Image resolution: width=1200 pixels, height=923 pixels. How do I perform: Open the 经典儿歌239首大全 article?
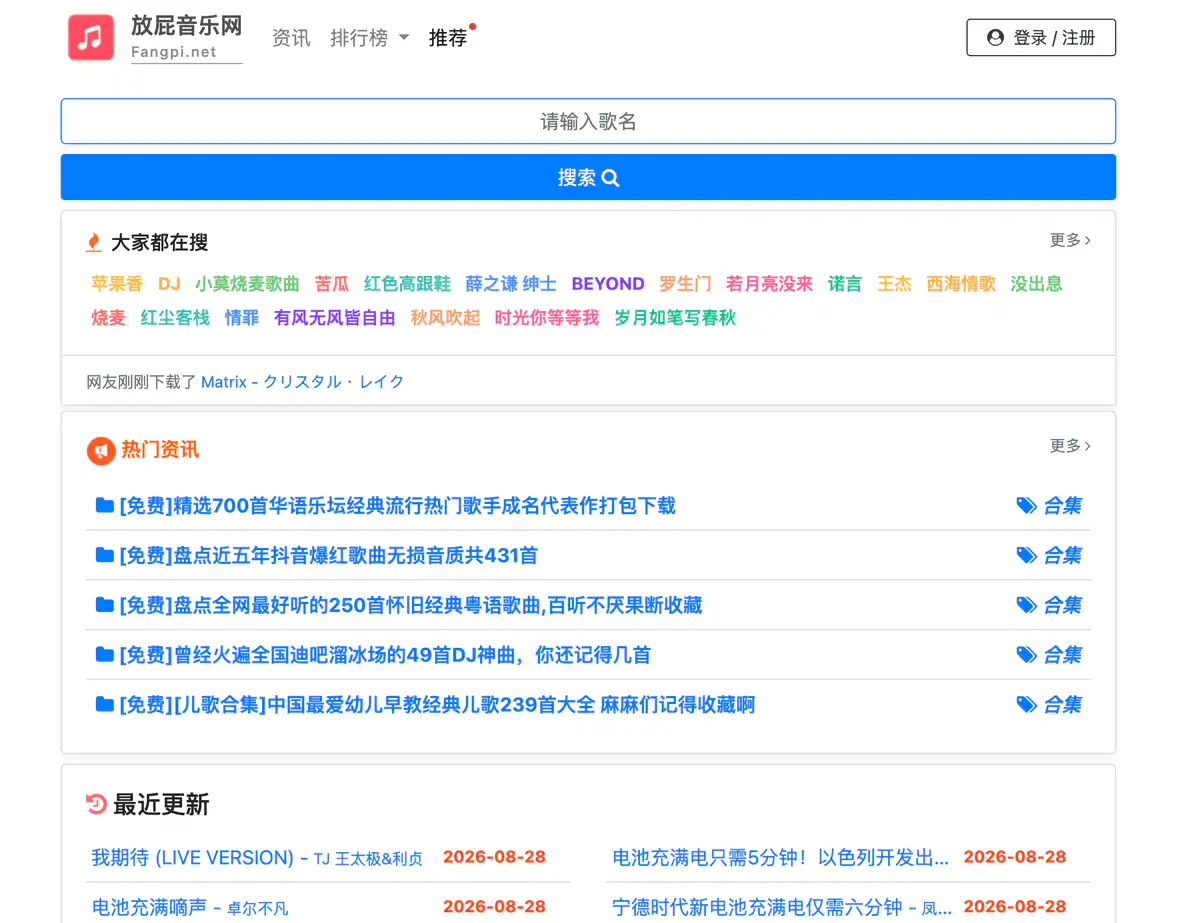coord(437,706)
